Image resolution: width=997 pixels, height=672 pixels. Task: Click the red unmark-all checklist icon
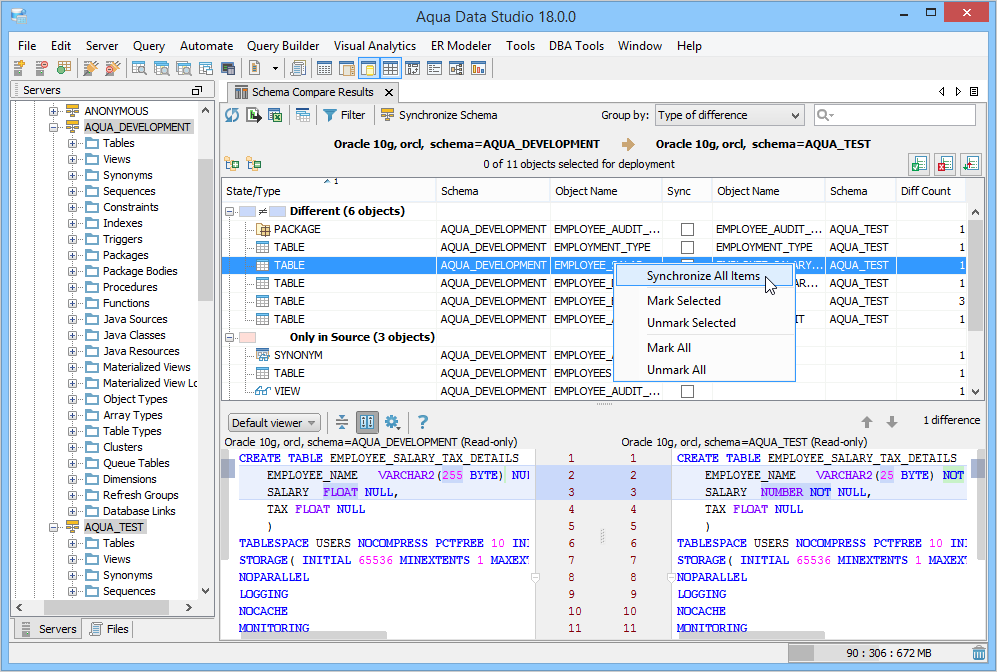944,164
